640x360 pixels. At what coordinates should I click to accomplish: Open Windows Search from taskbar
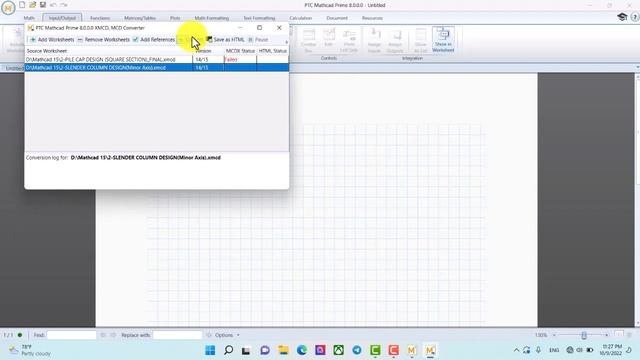(x=229, y=350)
